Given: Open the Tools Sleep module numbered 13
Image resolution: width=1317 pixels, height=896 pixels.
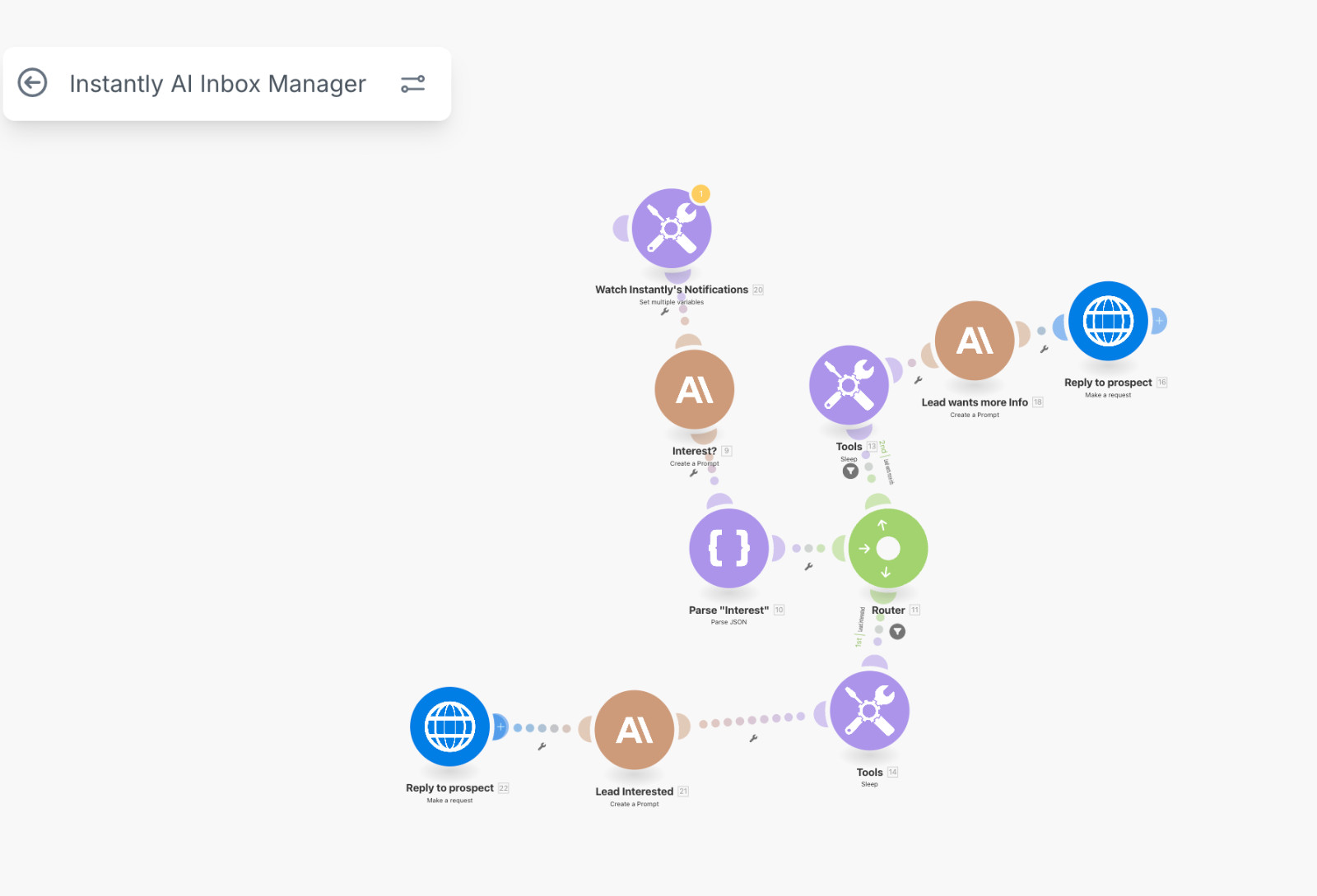Looking at the screenshot, I should click(849, 385).
